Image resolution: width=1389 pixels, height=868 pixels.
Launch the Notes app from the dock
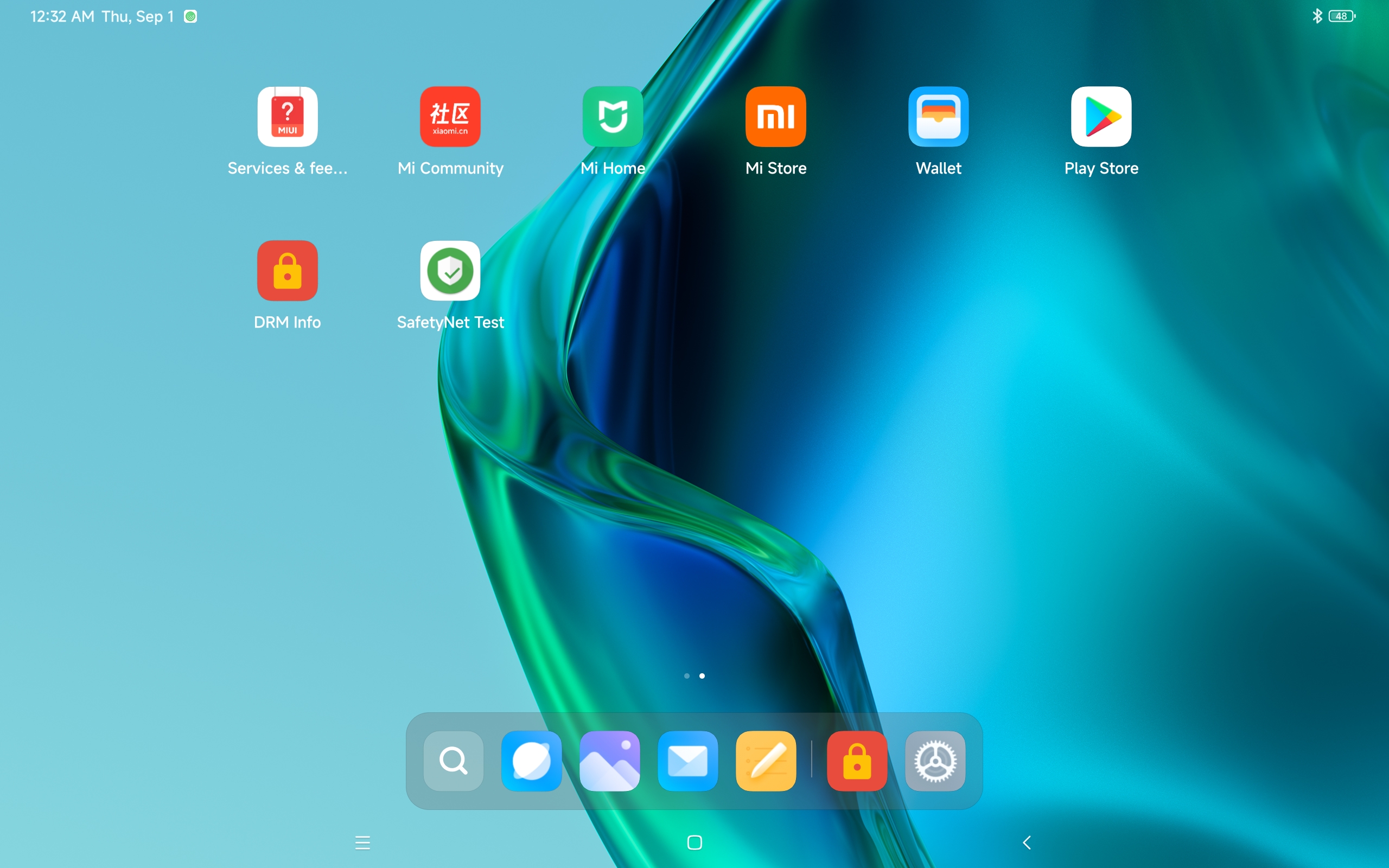coord(766,761)
